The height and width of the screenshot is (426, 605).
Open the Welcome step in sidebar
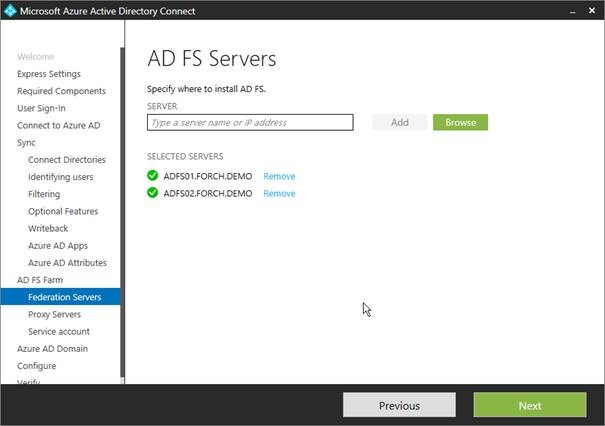click(35, 57)
